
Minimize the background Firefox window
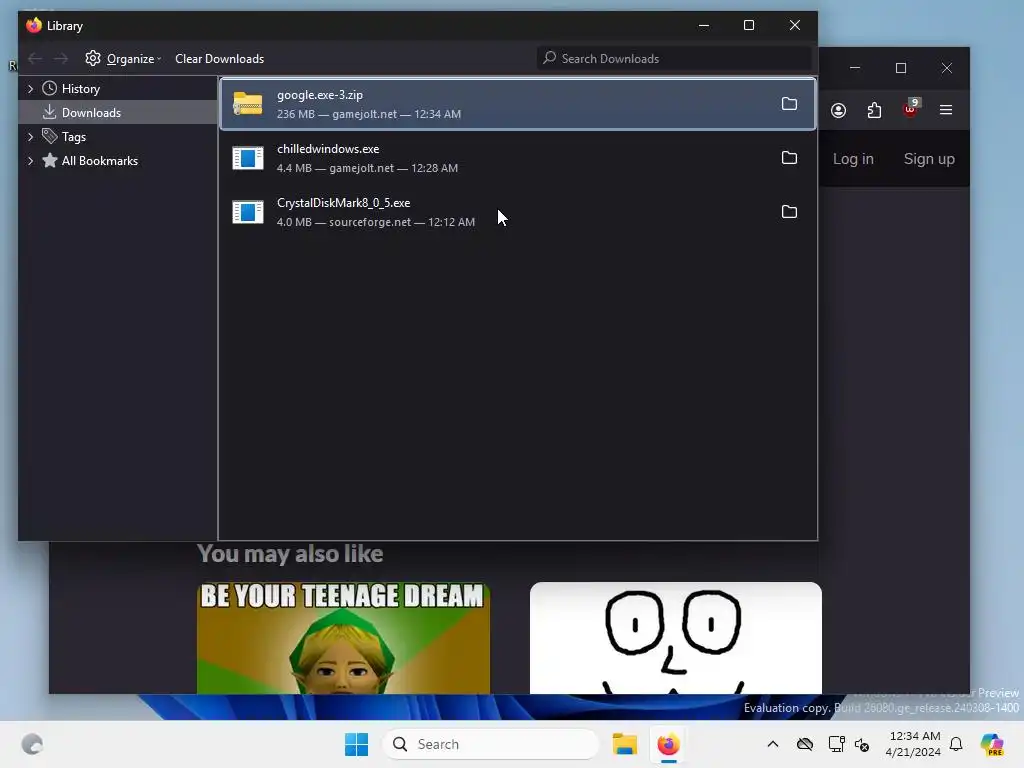[x=855, y=68]
